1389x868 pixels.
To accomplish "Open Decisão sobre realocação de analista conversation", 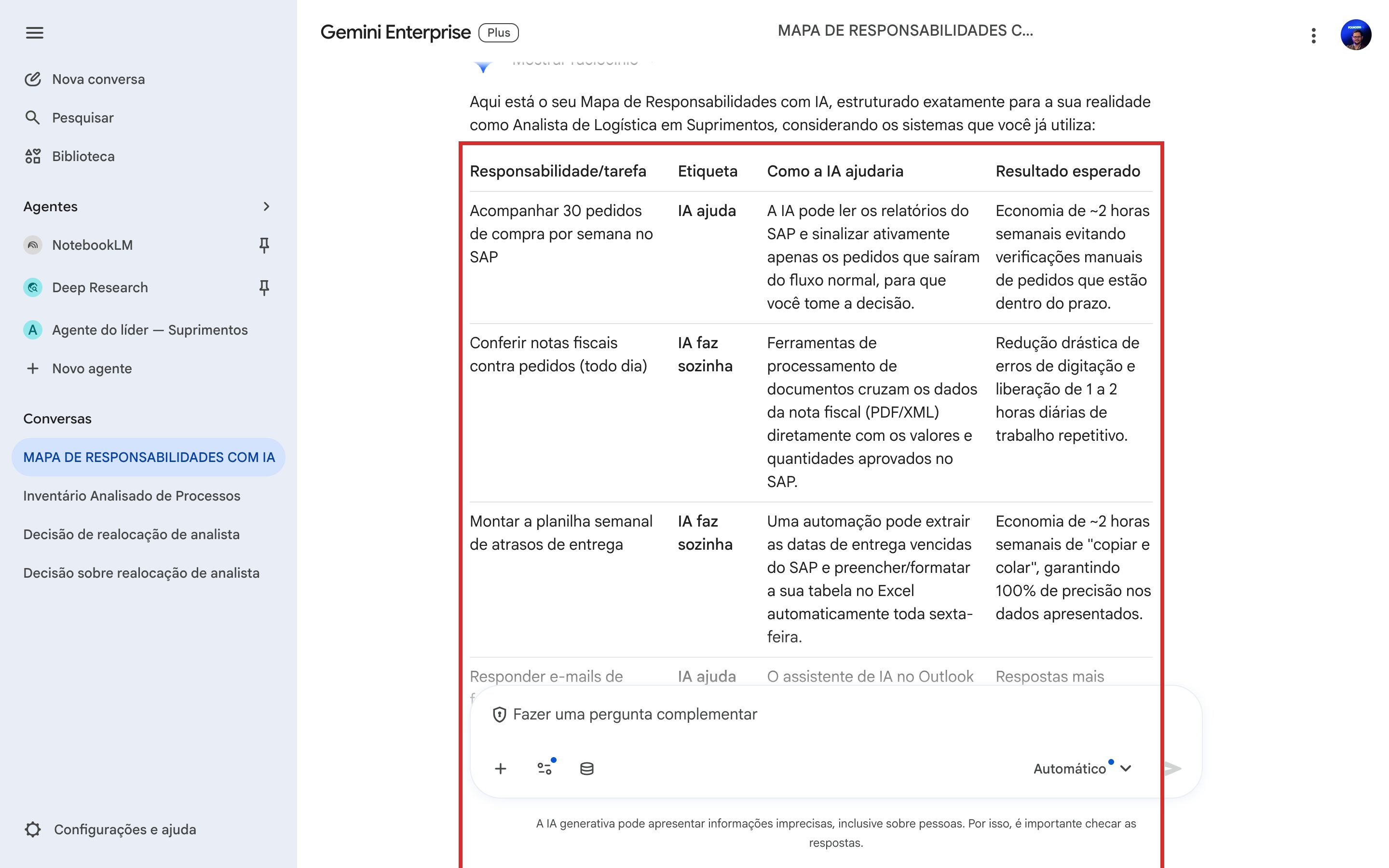I will (148, 573).
